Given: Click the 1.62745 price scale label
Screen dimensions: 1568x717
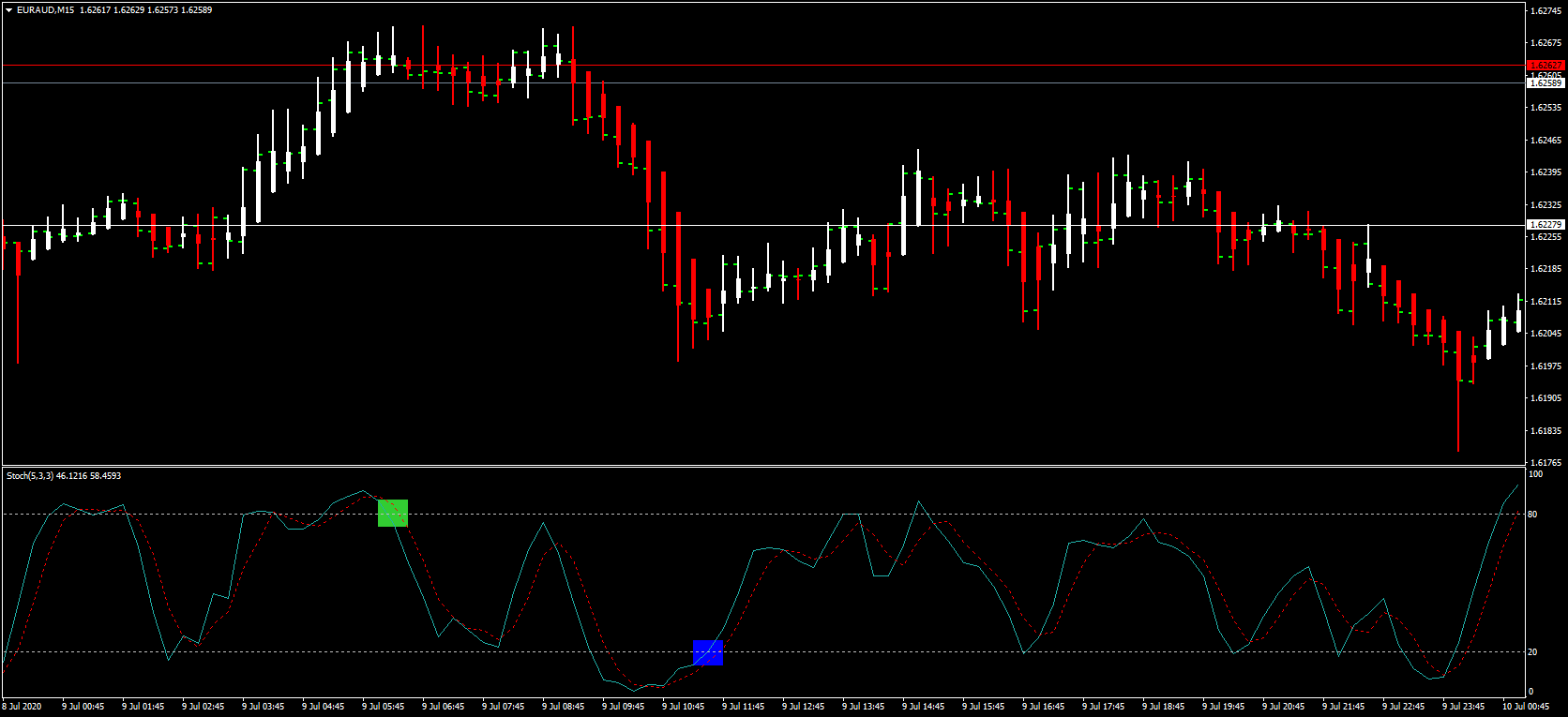Looking at the screenshot, I should [x=1545, y=11].
